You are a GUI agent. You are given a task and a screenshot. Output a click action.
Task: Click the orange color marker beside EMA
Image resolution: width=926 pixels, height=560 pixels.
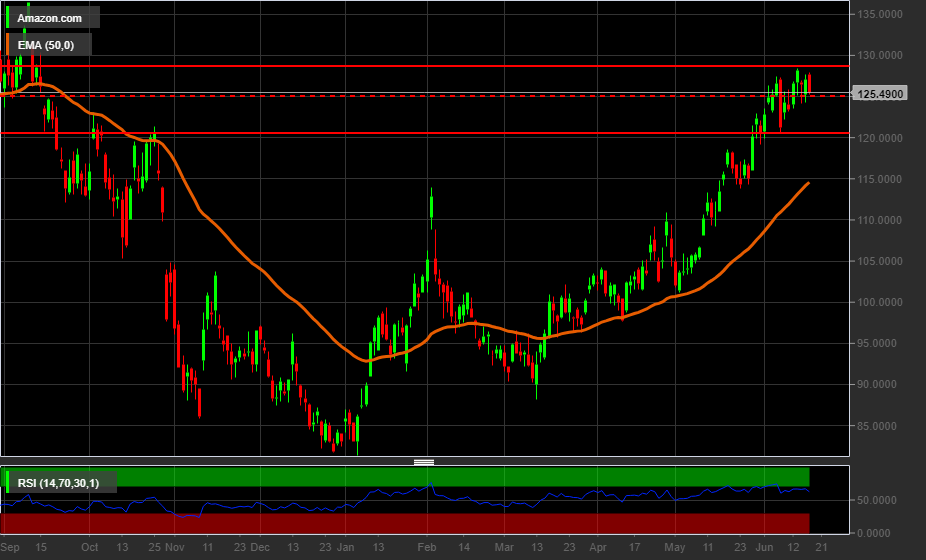tap(9, 45)
